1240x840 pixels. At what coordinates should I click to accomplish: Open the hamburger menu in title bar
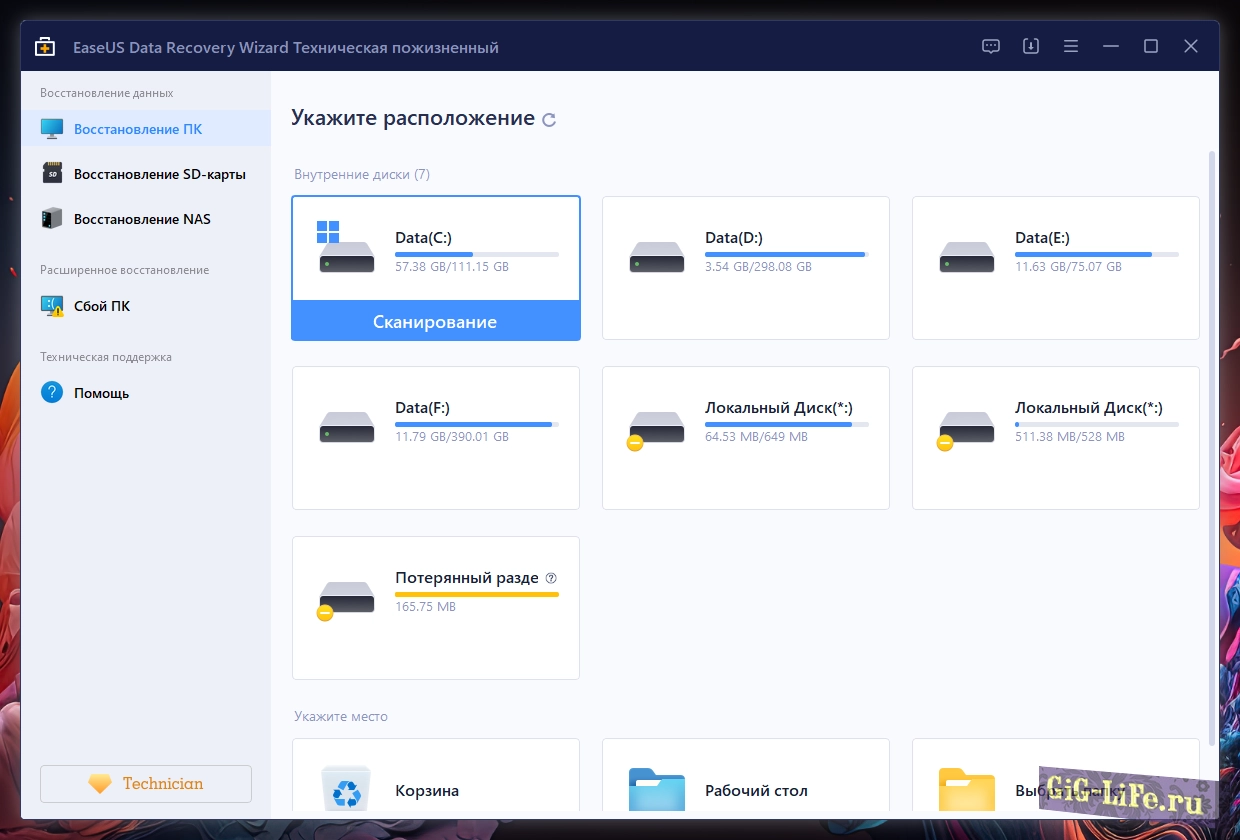[x=1071, y=47]
